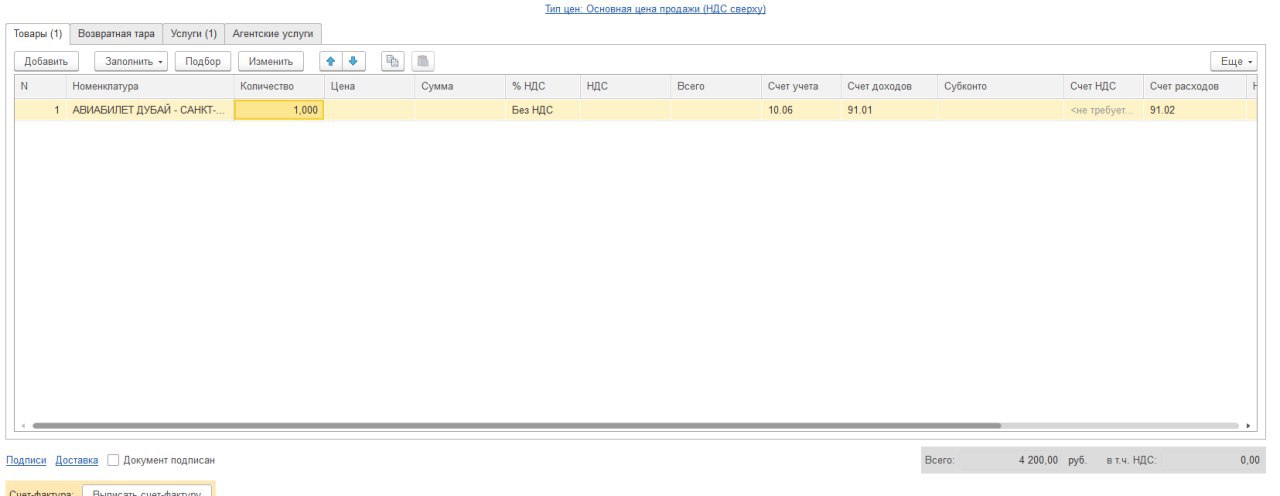Image resolution: width=1280 pixels, height=496 pixels.
Task: Click the N column header
Action: (x=40, y=87)
